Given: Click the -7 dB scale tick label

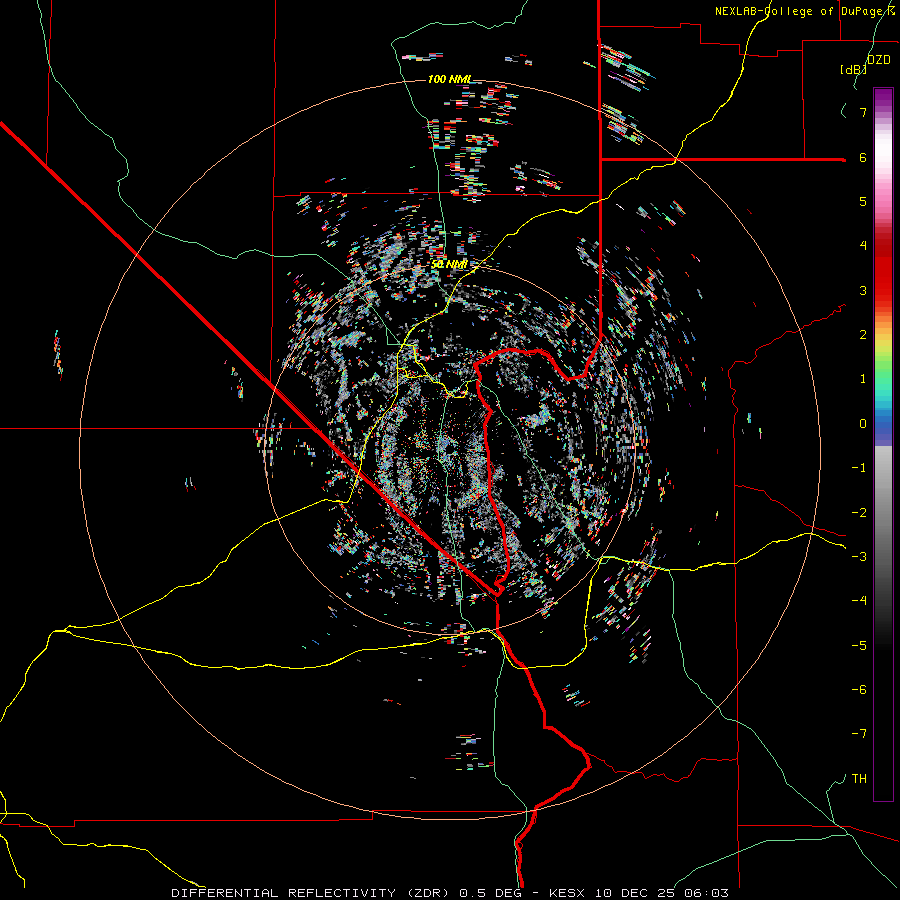Looking at the screenshot, I should [858, 734].
